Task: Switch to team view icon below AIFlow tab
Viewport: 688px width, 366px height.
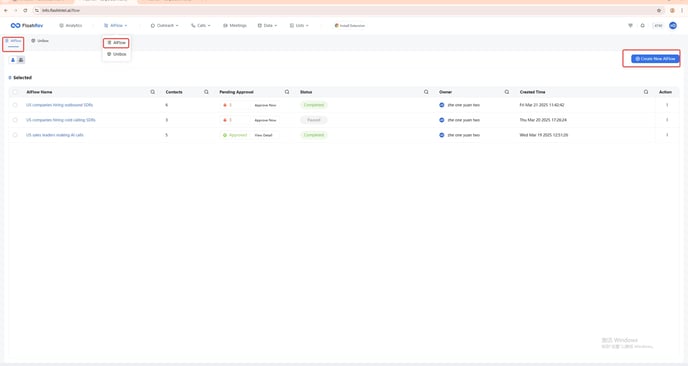Action: (x=21, y=60)
